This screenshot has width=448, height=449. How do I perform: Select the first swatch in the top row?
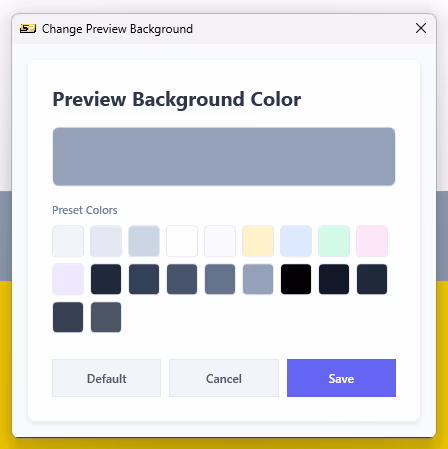(x=68, y=241)
